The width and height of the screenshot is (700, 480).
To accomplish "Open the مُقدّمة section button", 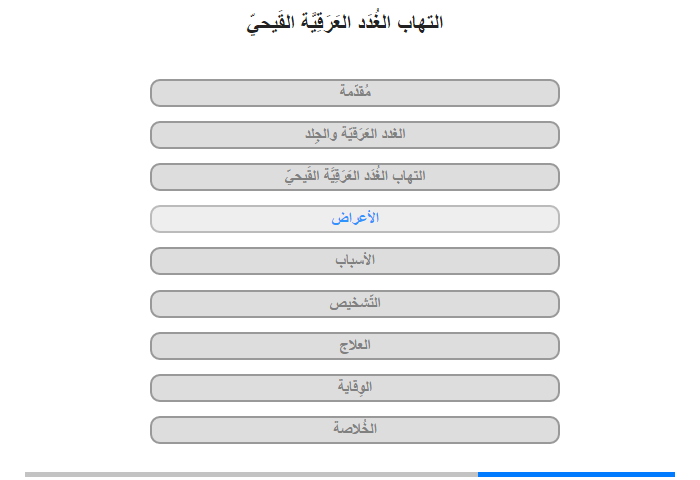I will tap(355, 93).
